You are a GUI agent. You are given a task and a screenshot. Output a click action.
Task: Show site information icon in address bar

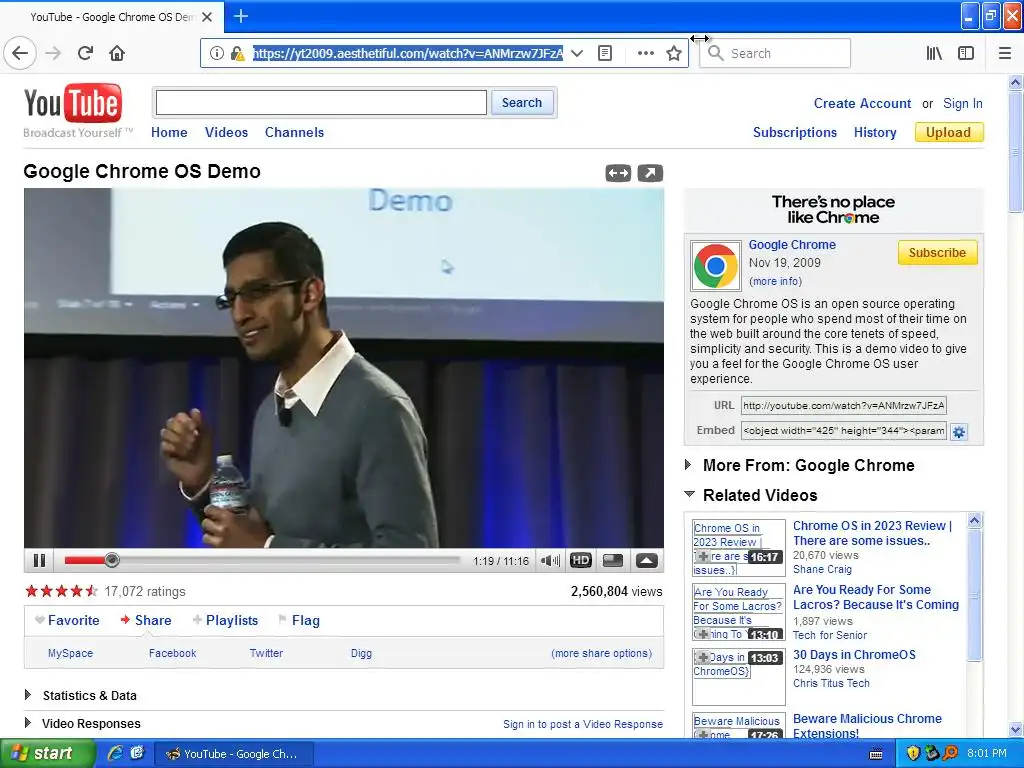(x=217, y=54)
